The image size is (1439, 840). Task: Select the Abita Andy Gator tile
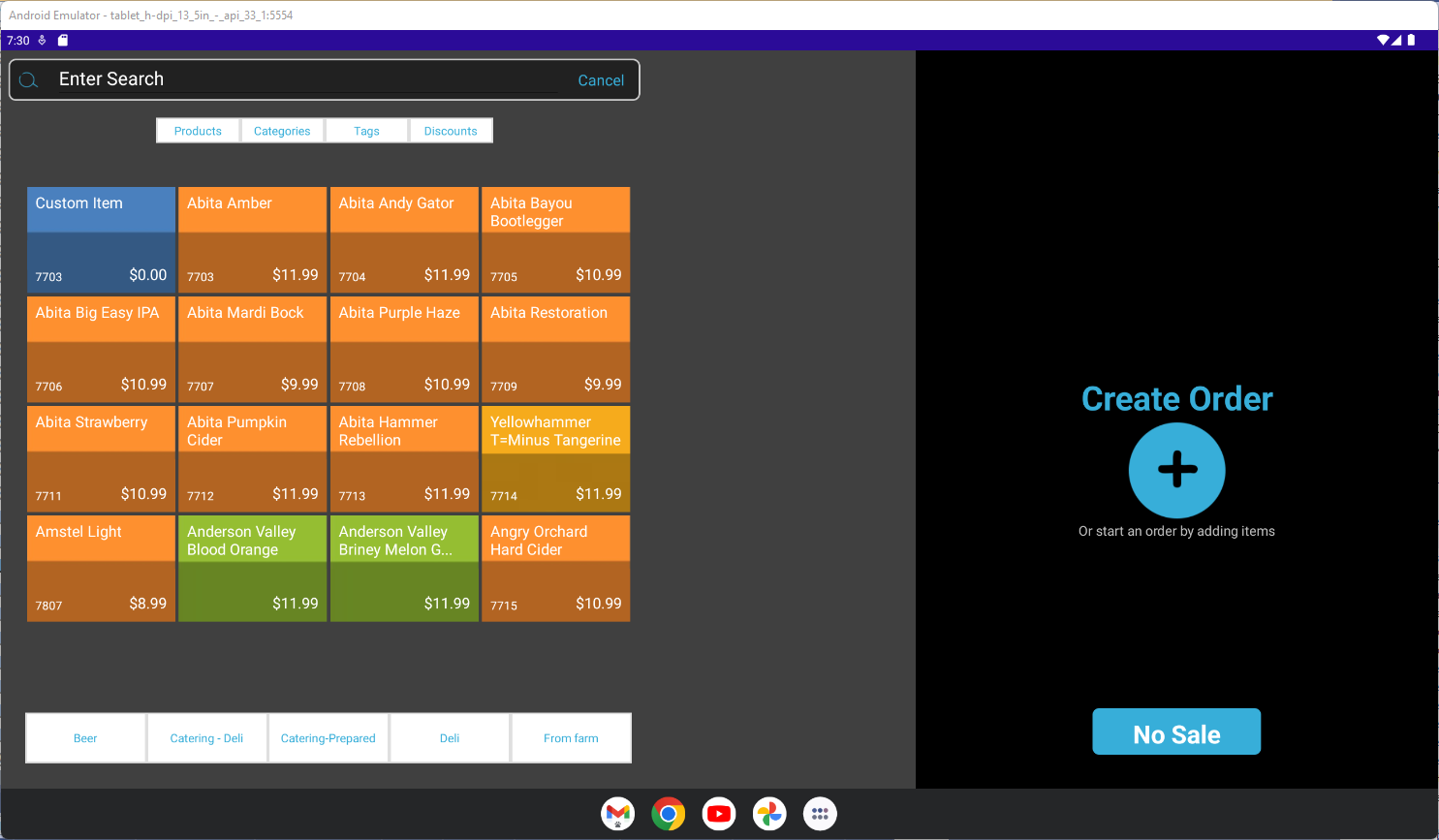404,239
